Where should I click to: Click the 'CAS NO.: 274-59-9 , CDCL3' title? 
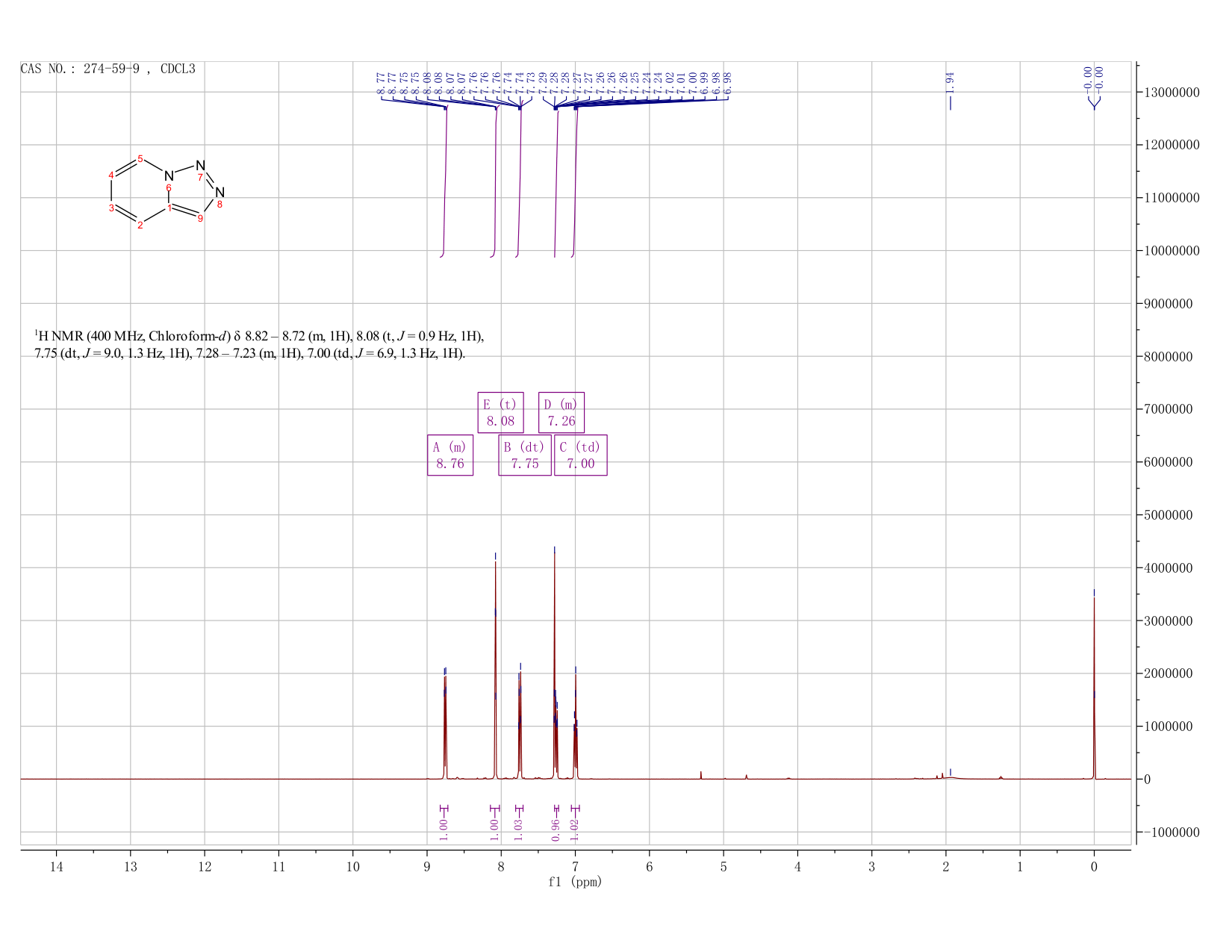tap(108, 69)
